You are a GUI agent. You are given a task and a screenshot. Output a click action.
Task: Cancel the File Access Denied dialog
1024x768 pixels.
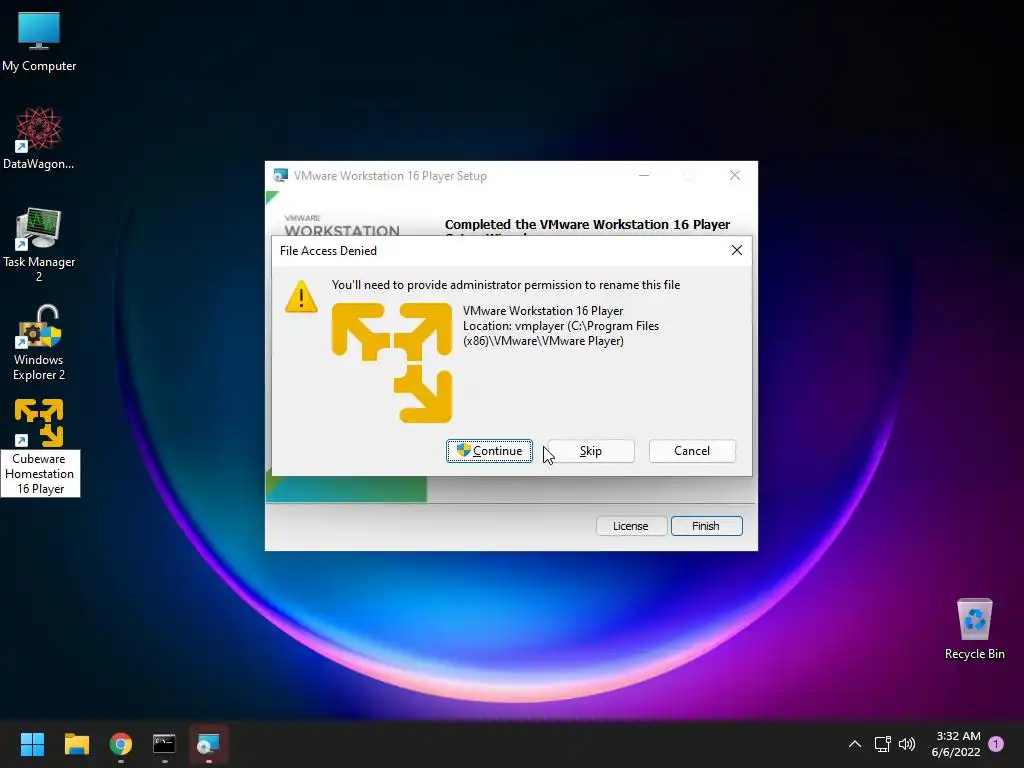(x=692, y=451)
